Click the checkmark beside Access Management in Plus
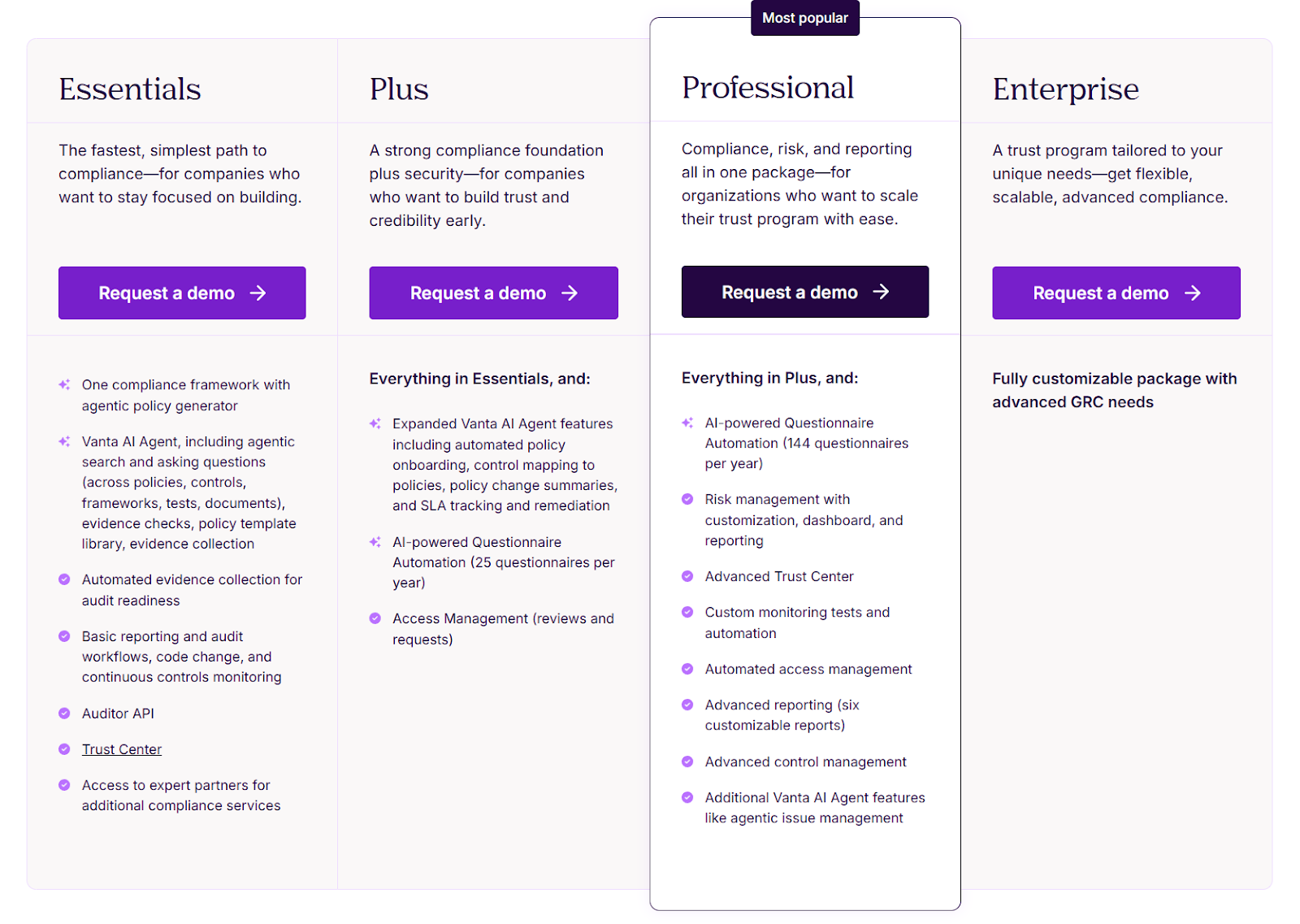The height and width of the screenshot is (924, 1300). 375,618
